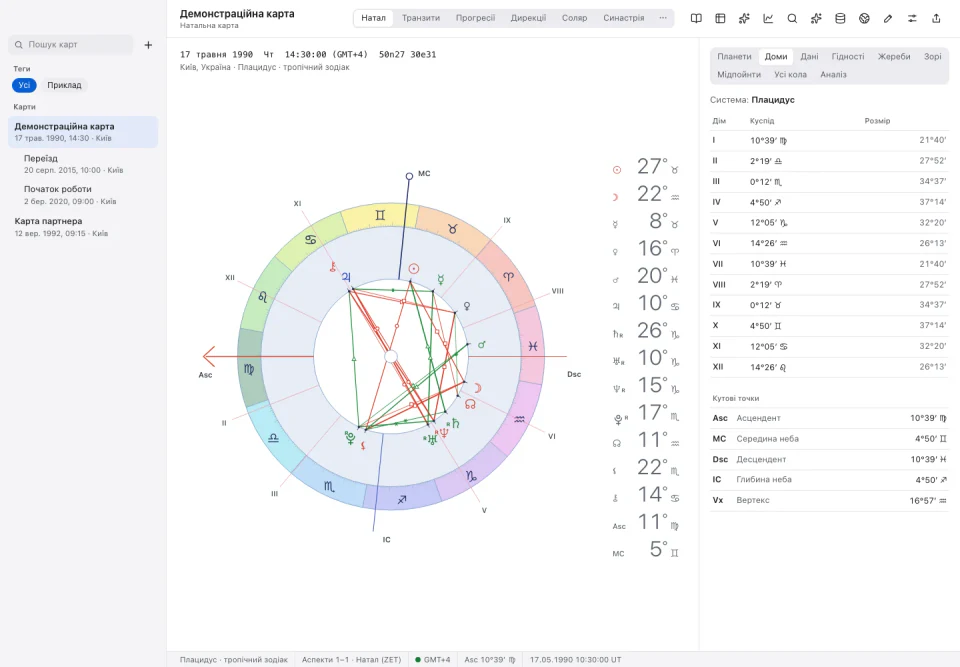Open the sliders settings icon
960x667 pixels.
[912, 18]
